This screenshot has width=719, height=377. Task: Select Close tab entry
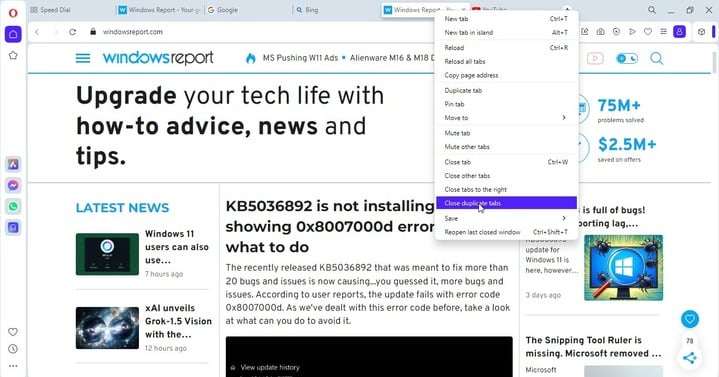(x=506, y=162)
